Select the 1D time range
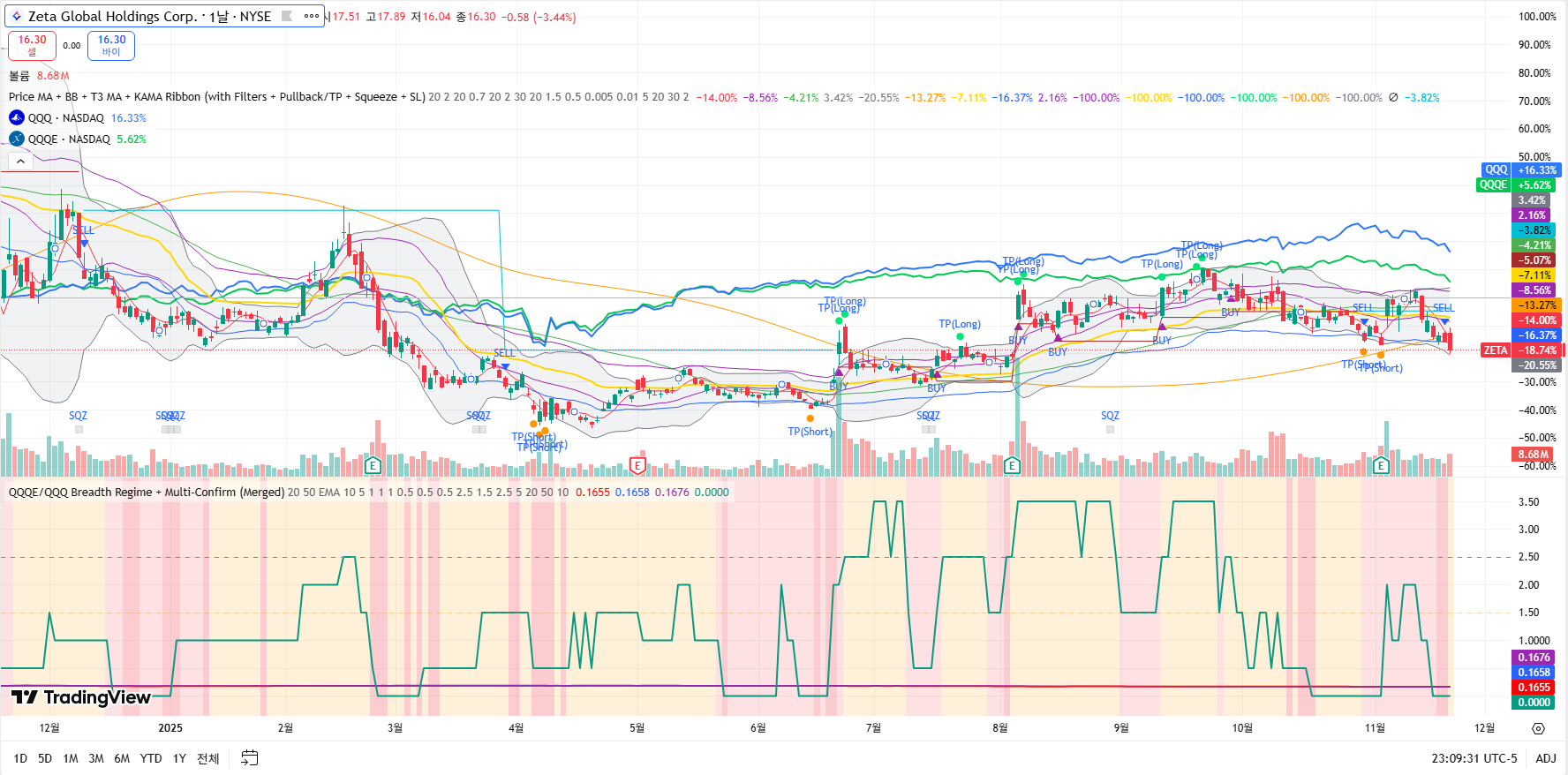The height and width of the screenshot is (775, 1568). 20,758
